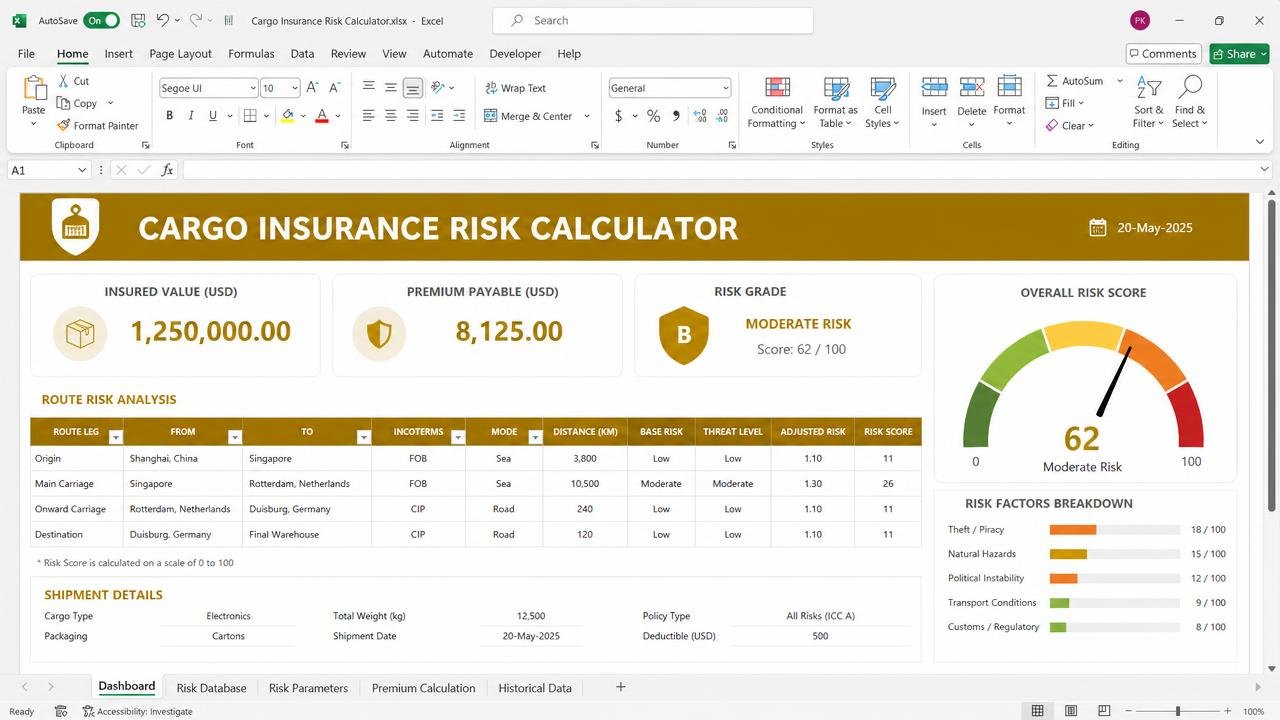Open the Comments pane button
The image size is (1280, 720).
[1163, 54]
